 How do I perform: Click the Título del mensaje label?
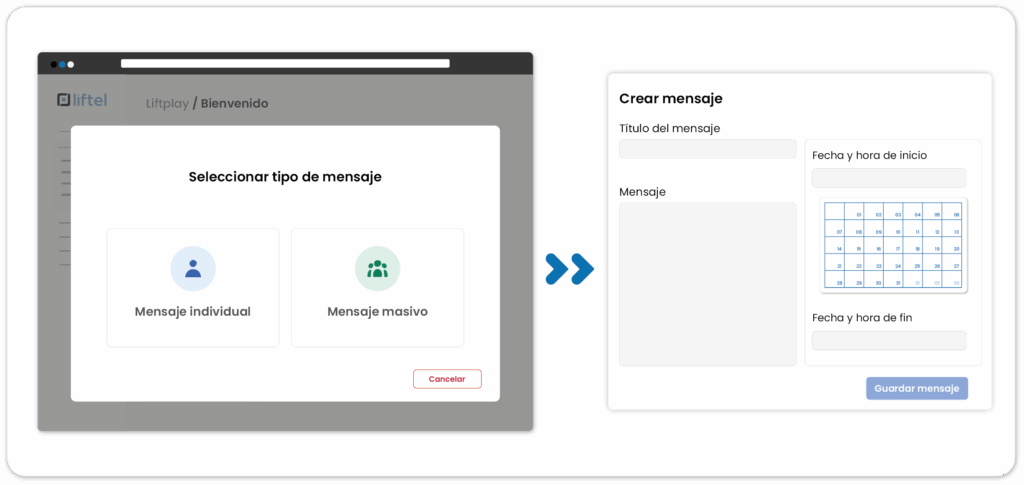click(x=669, y=129)
